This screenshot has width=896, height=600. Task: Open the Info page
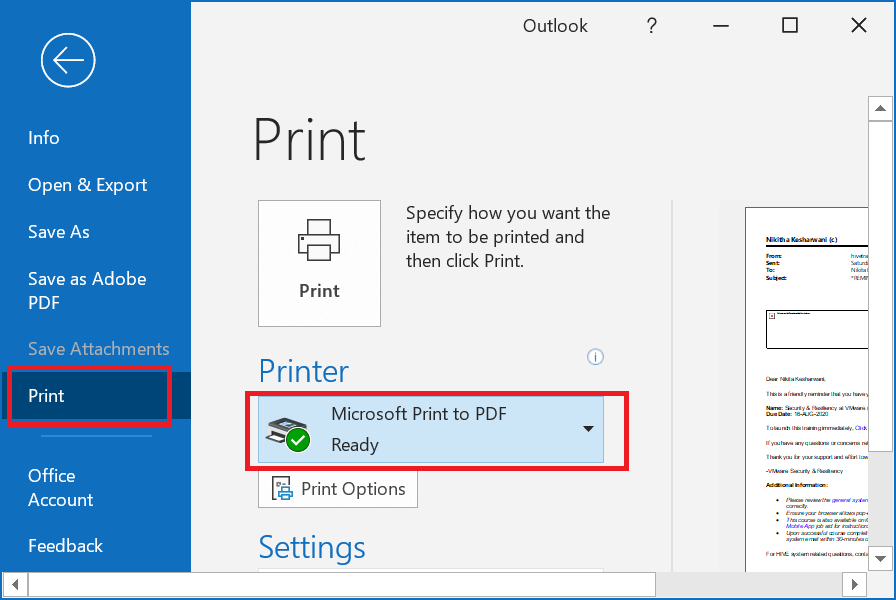tap(43, 138)
